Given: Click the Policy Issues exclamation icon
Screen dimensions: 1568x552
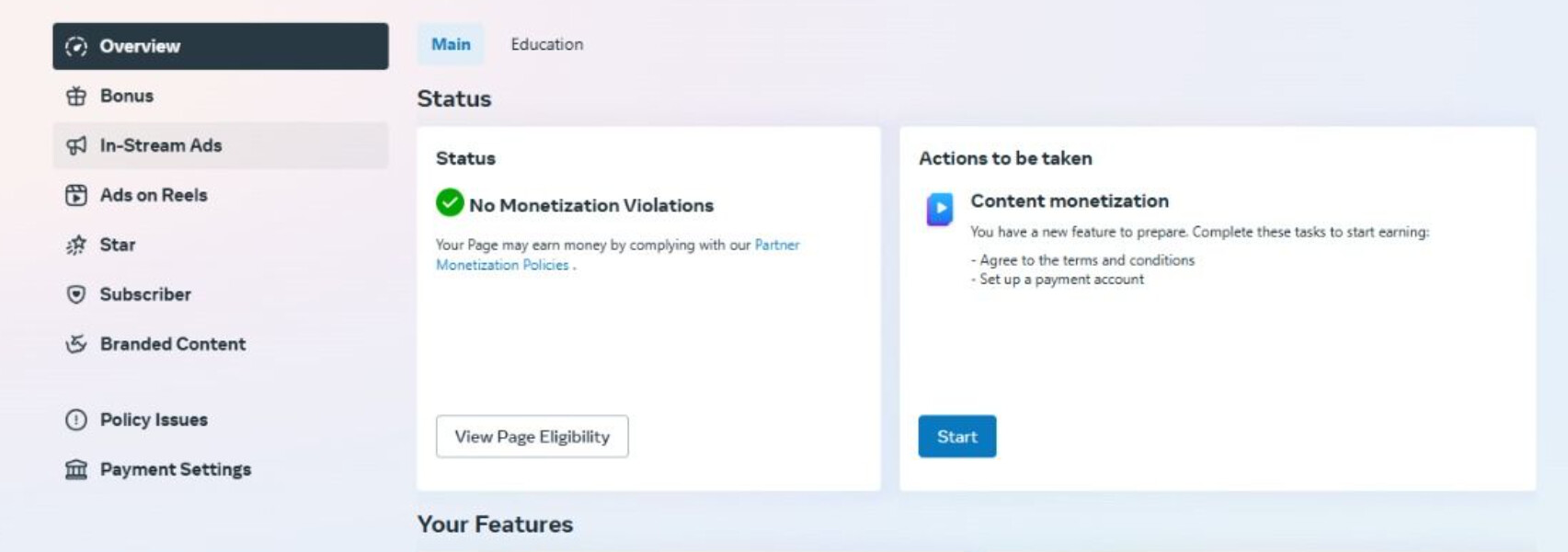Looking at the screenshot, I should 76,420.
